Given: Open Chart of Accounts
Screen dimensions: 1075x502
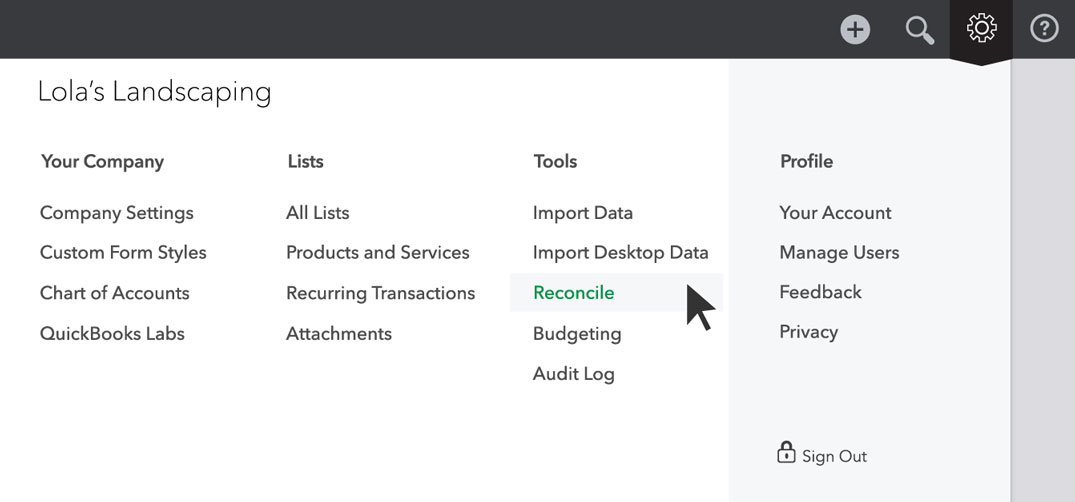Looking at the screenshot, I should [114, 293].
